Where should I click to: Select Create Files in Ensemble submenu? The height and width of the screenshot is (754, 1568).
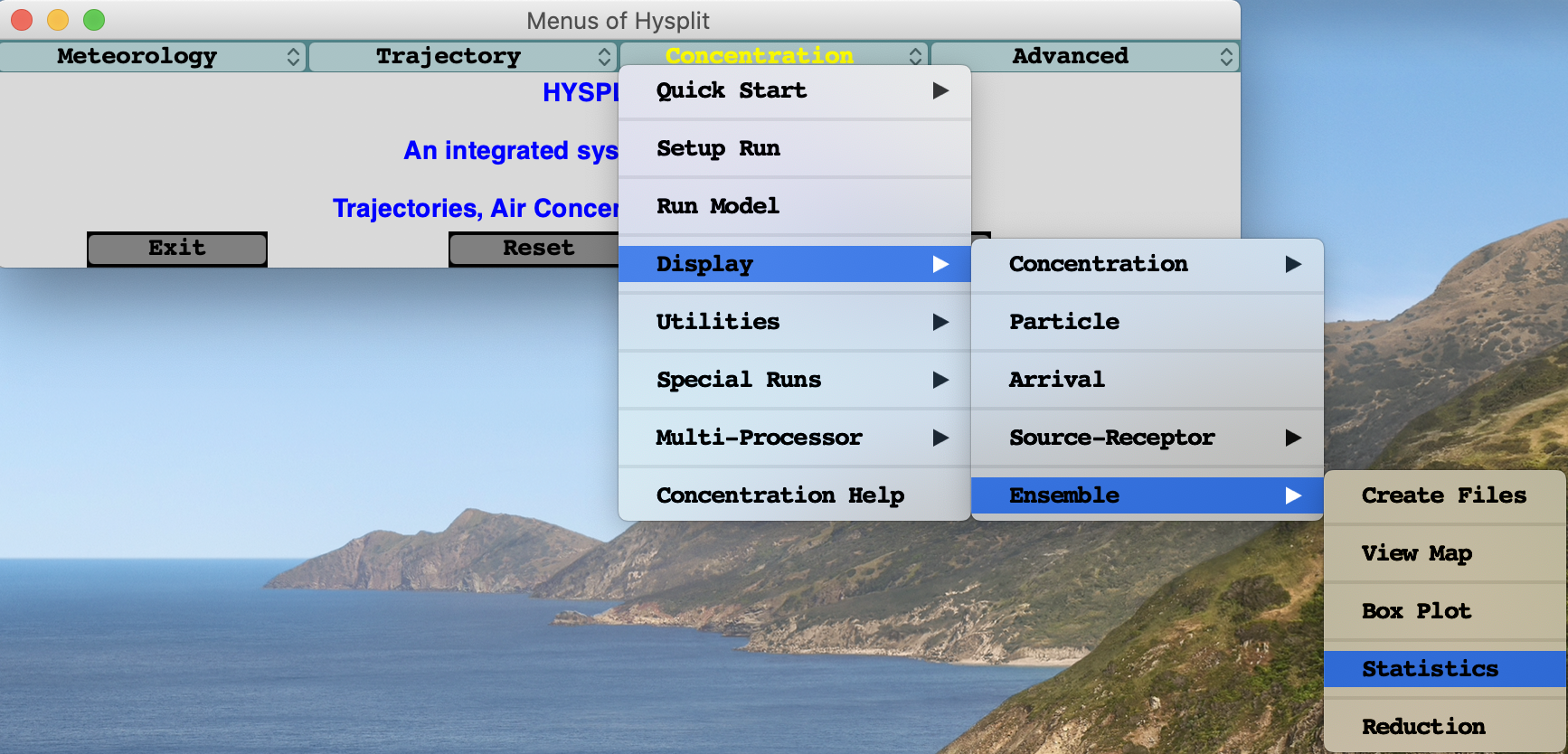[1443, 495]
